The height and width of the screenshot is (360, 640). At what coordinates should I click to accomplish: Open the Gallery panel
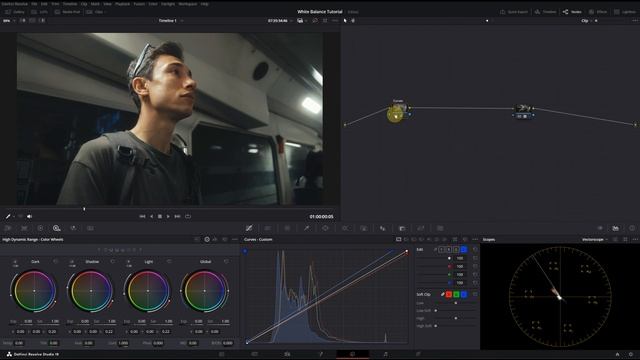point(15,12)
